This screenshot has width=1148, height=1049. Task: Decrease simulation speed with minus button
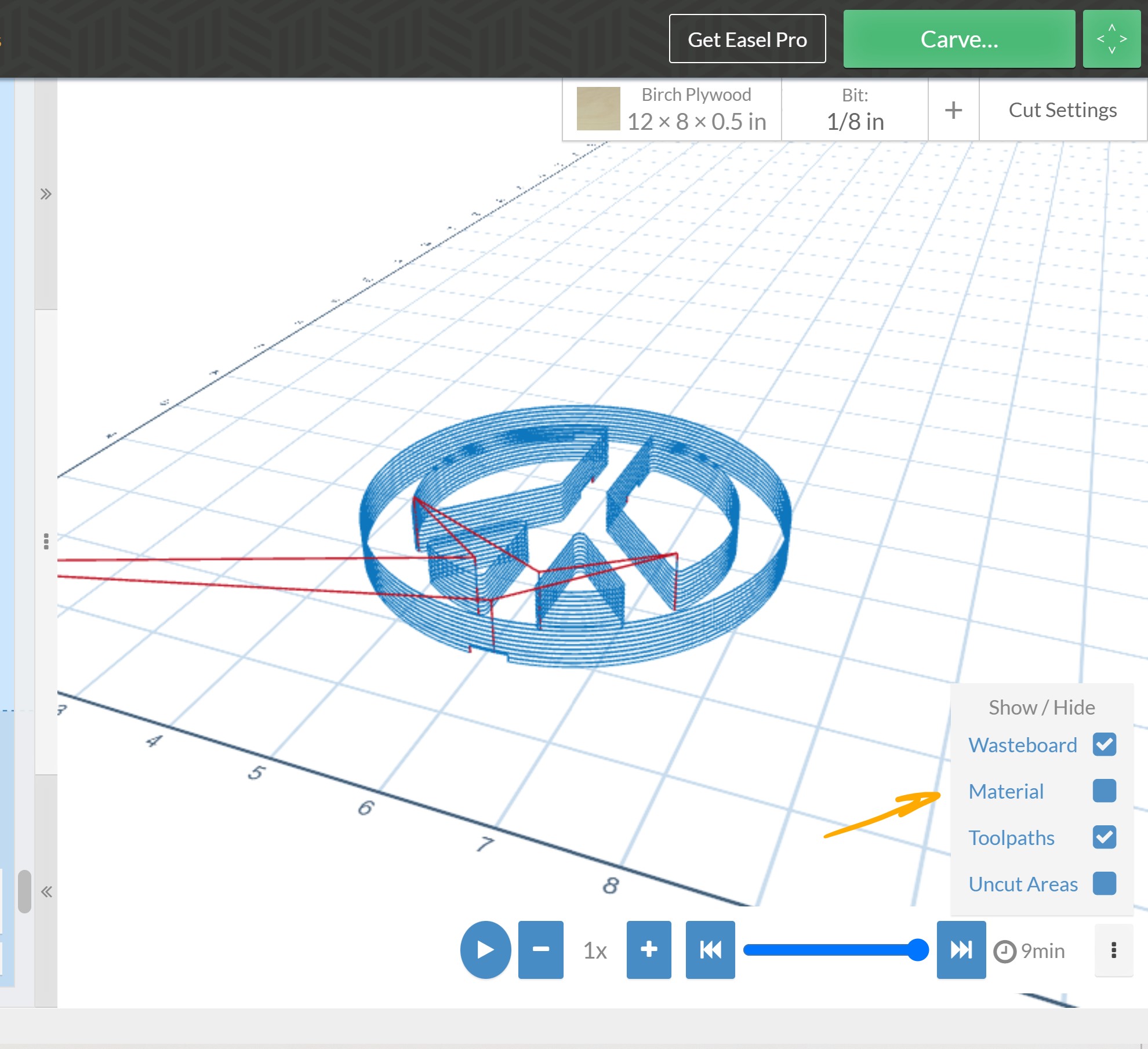[x=540, y=949]
